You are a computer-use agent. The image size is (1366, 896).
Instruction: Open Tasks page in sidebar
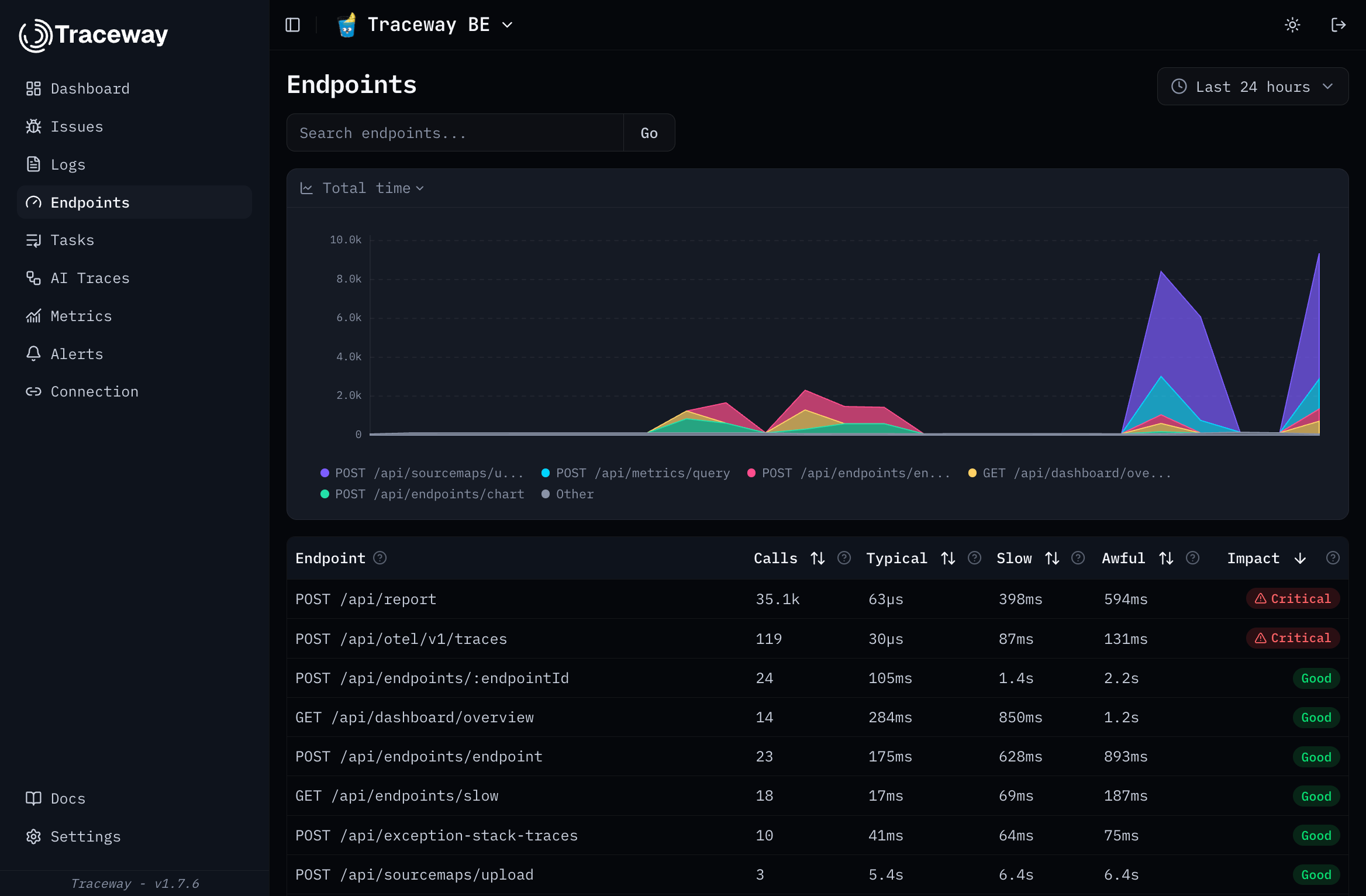tap(134, 240)
